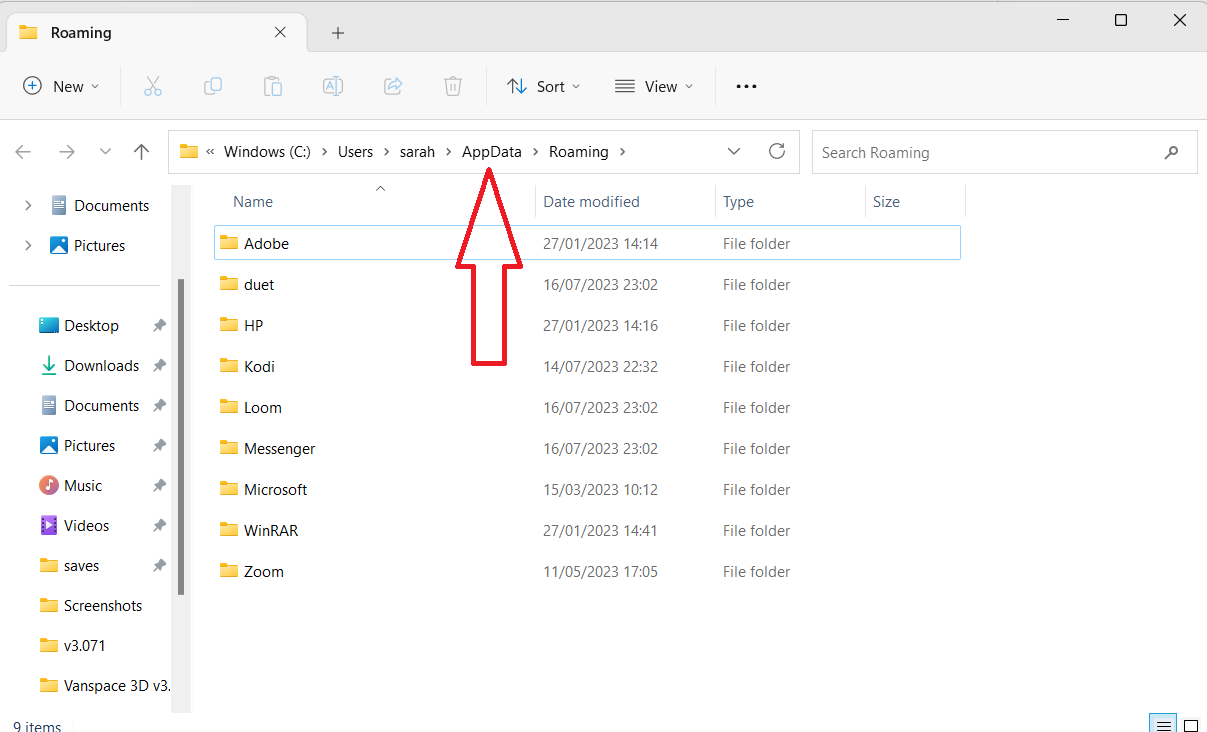1207x732 pixels.
Task: Click the pin icon beside Desktop
Action: coord(159,326)
